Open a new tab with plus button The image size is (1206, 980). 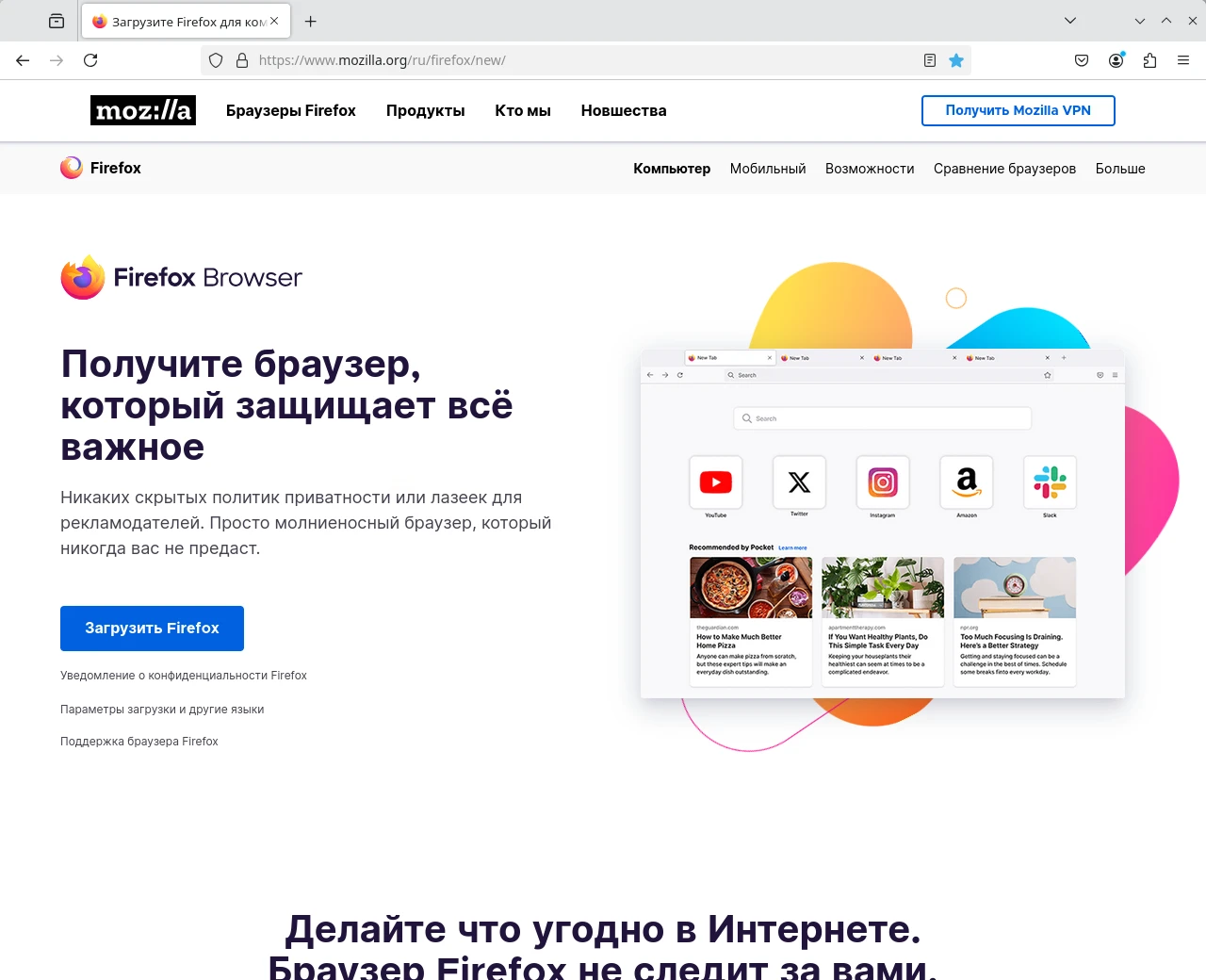(x=310, y=21)
